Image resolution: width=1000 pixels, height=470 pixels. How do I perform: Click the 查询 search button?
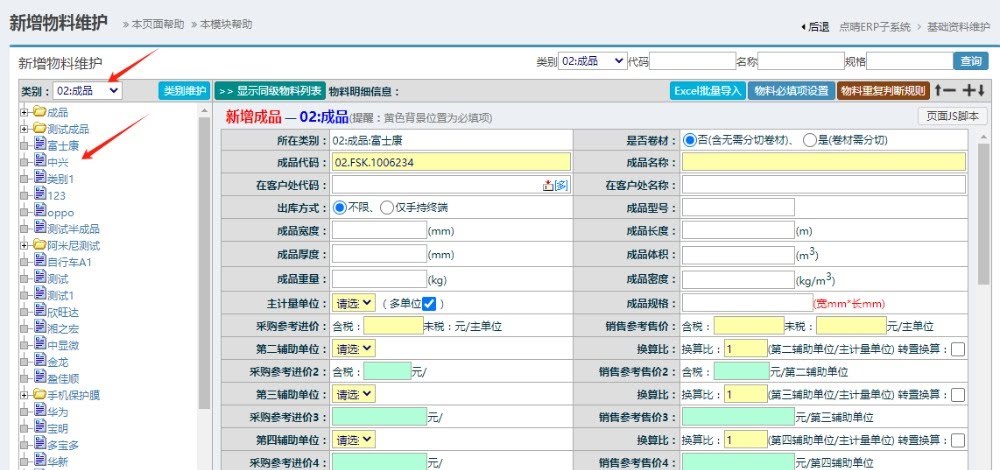(971, 61)
